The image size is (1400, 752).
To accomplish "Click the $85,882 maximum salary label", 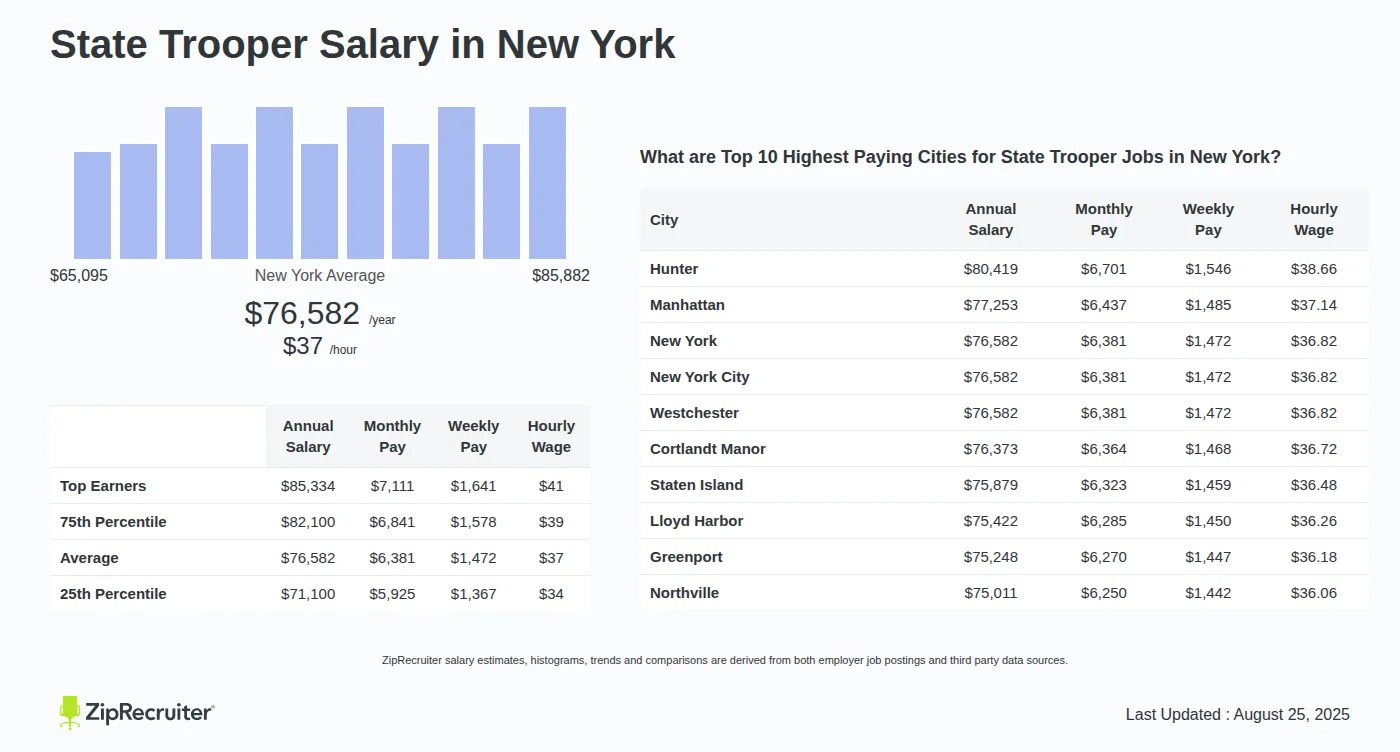I will [x=561, y=275].
